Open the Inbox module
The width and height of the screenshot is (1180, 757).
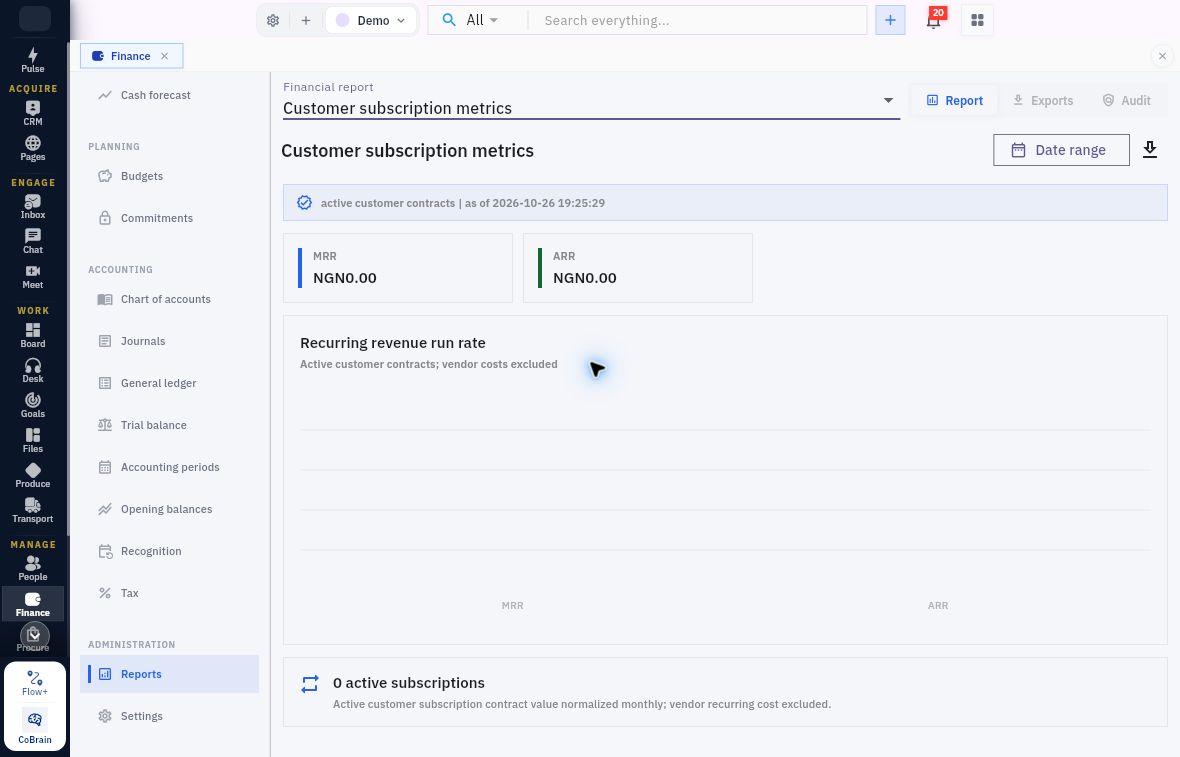tap(32, 206)
